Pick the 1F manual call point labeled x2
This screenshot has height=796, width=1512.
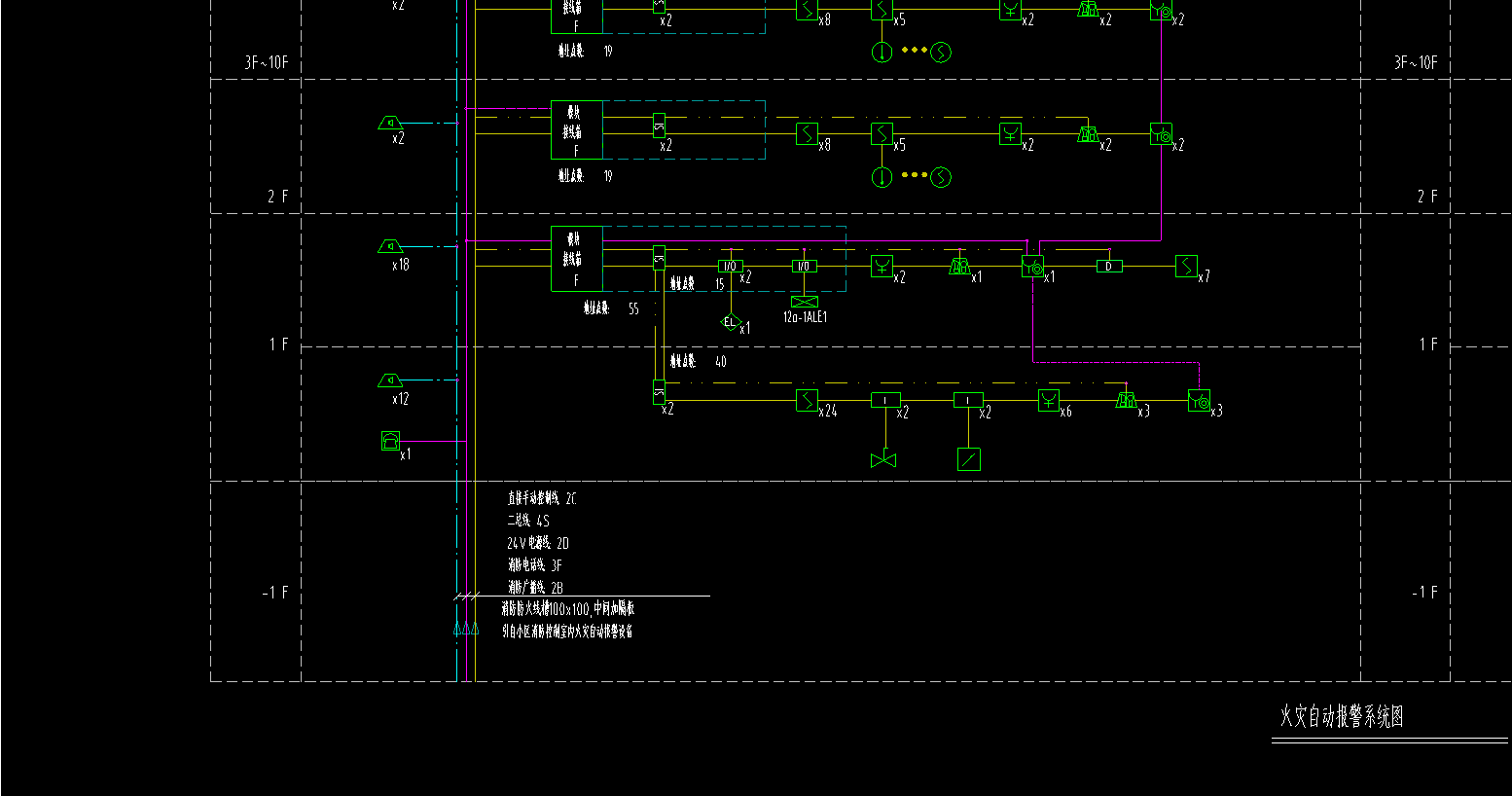coord(881,266)
